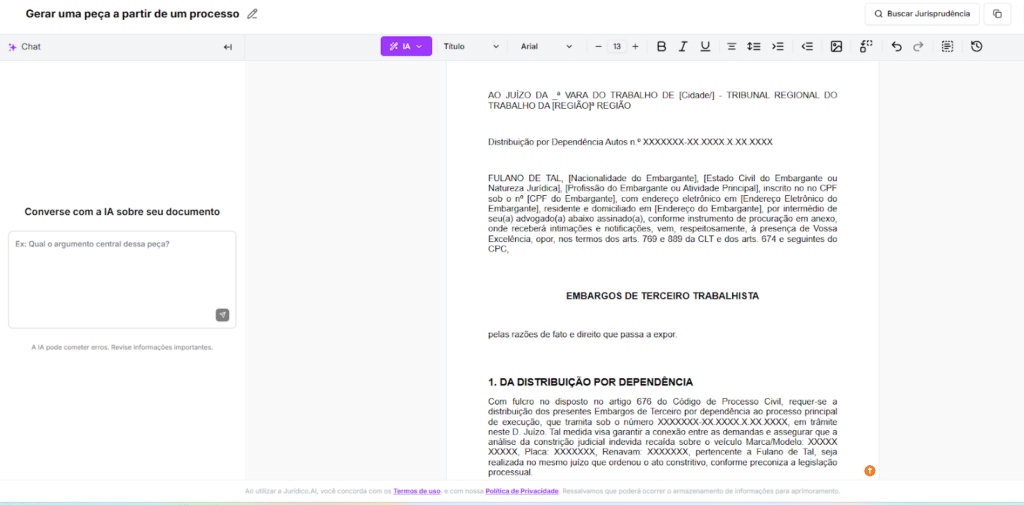This screenshot has height=505, width=1024.
Task: Click the Buscar Jurisprudência button
Action: coord(922,14)
